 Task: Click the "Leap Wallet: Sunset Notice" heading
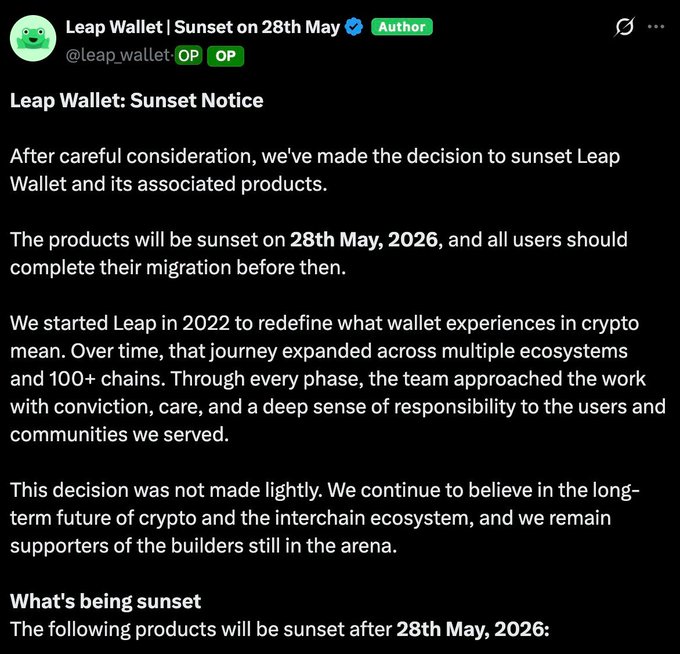pyautogui.click(x=137, y=100)
